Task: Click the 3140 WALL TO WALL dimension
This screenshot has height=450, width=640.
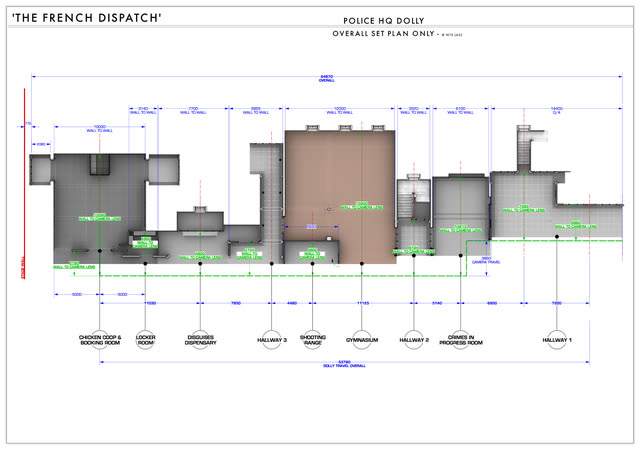Action: pyautogui.click(x=143, y=110)
